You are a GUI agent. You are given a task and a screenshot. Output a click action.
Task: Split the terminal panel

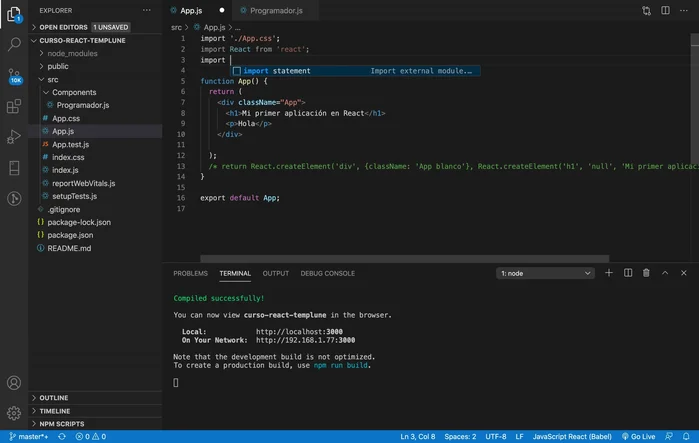(628, 273)
